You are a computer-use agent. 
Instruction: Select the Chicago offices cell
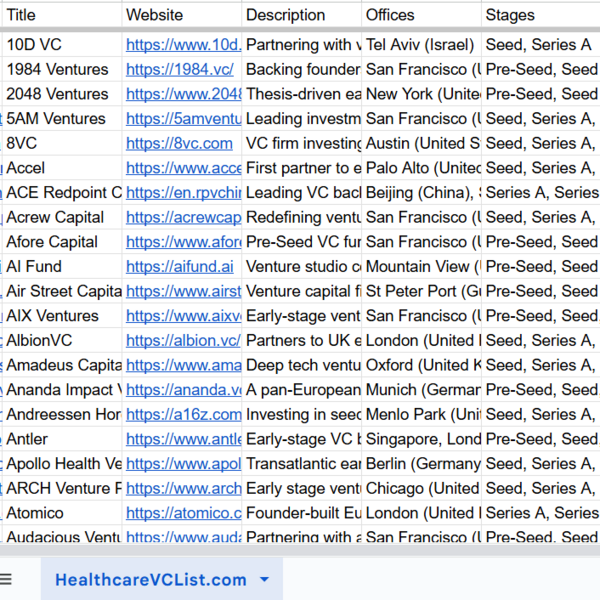421,489
